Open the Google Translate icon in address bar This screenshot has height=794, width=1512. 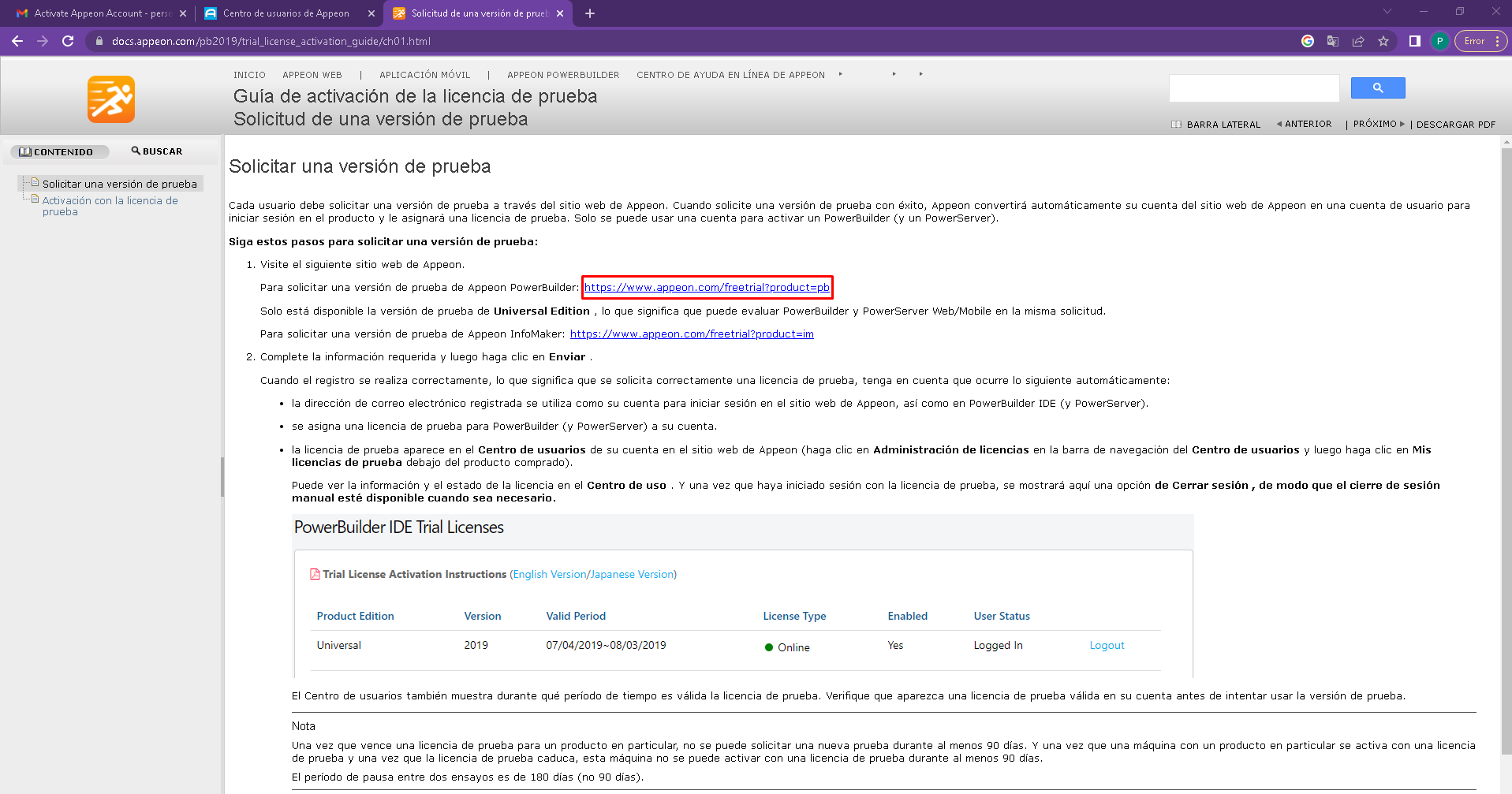[1333, 41]
